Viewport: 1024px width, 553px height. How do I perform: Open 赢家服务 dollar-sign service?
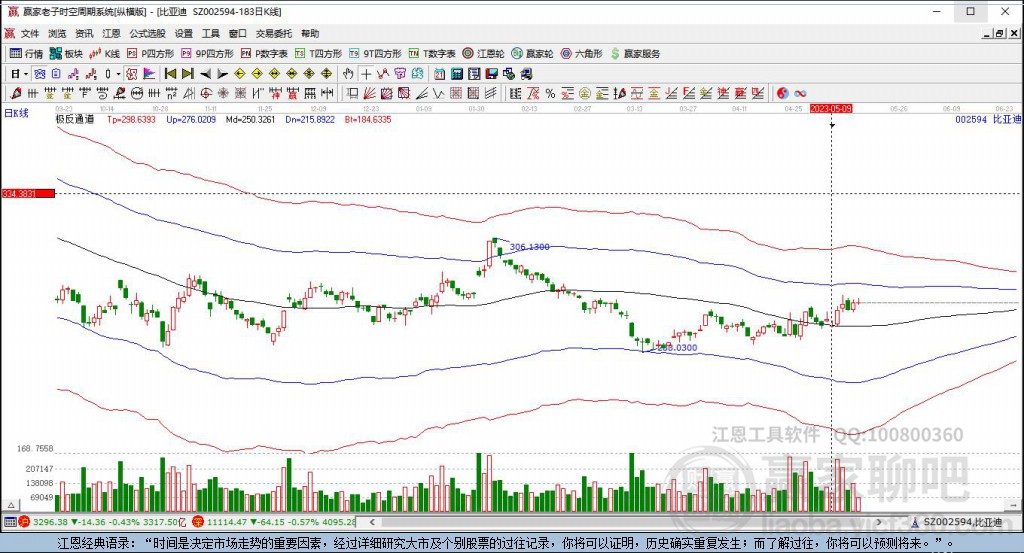[x=635, y=54]
